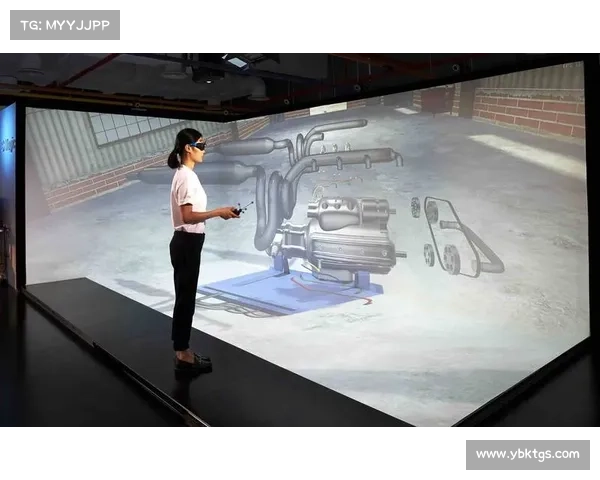Click the TG: MYYJJPP label
This screenshot has width=600, height=480.
point(64,24)
